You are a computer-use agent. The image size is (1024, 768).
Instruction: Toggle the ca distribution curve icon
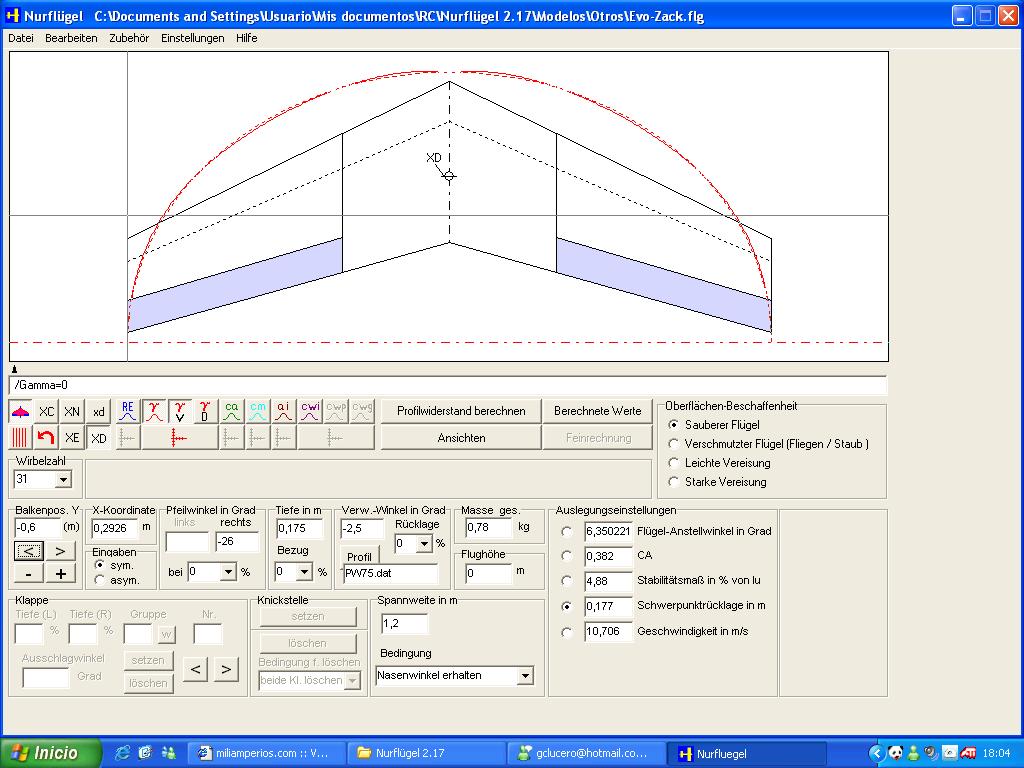(x=231, y=412)
